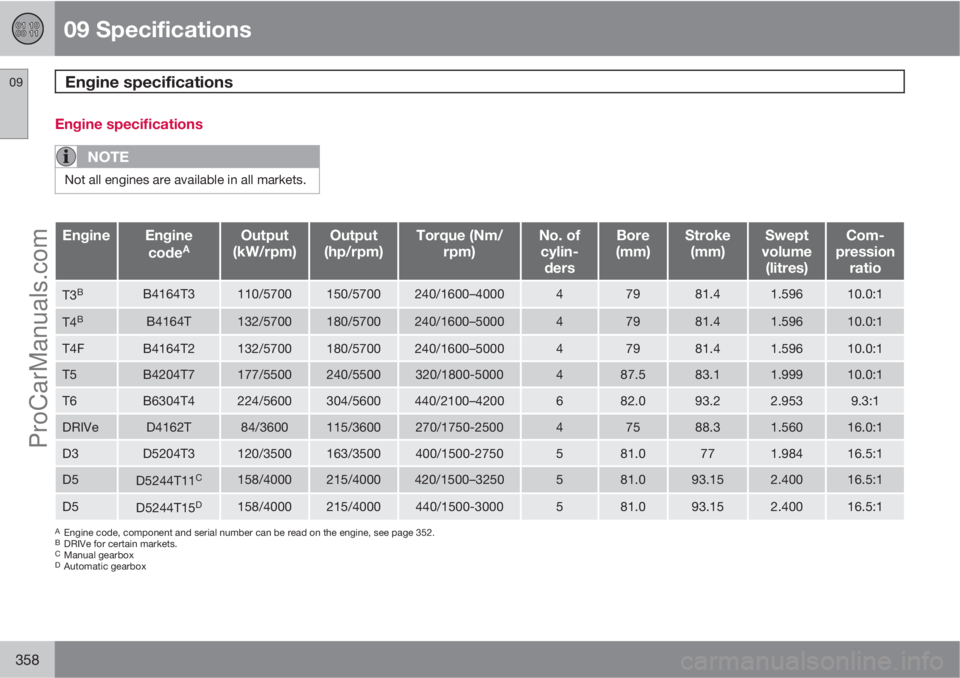
Task: Click the 'Compression ratio' column header
Action: click(x=865, y=251)
